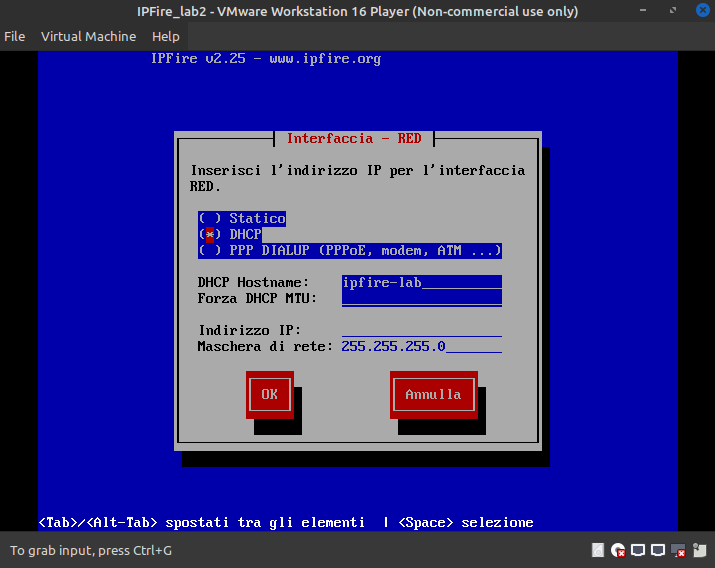Click the Forza DHCP MTU field
Screen dimensions: 715x568
click(x=422, y=299)
